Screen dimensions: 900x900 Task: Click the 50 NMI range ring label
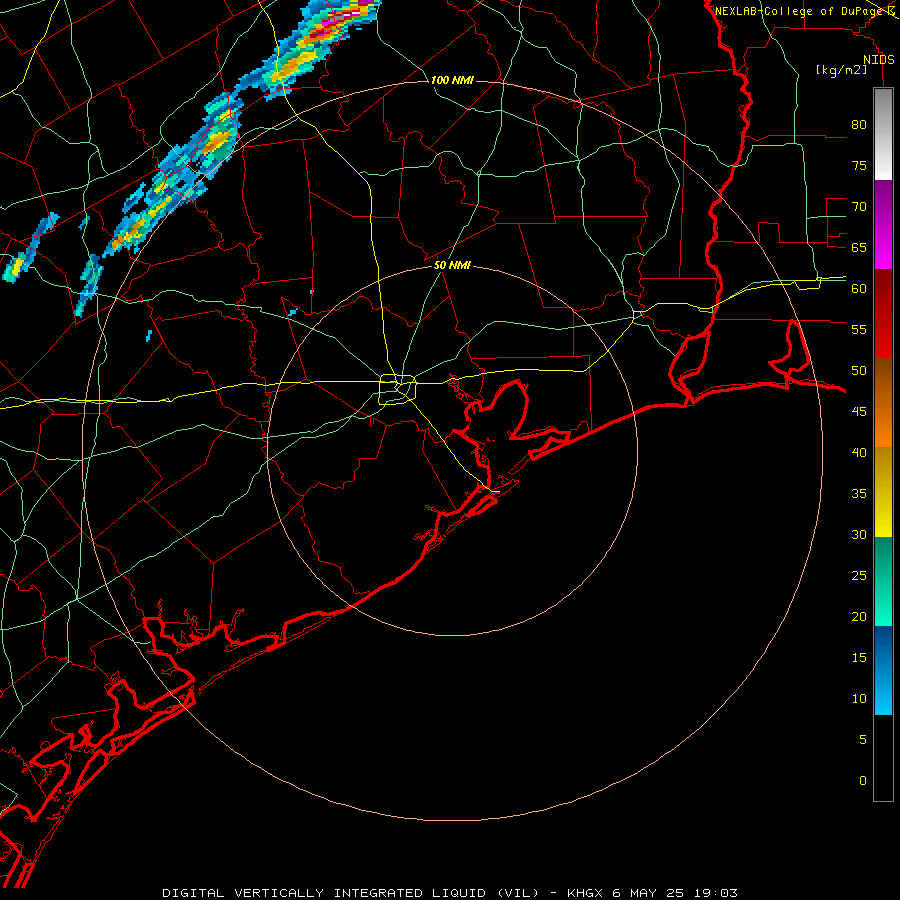452,265
